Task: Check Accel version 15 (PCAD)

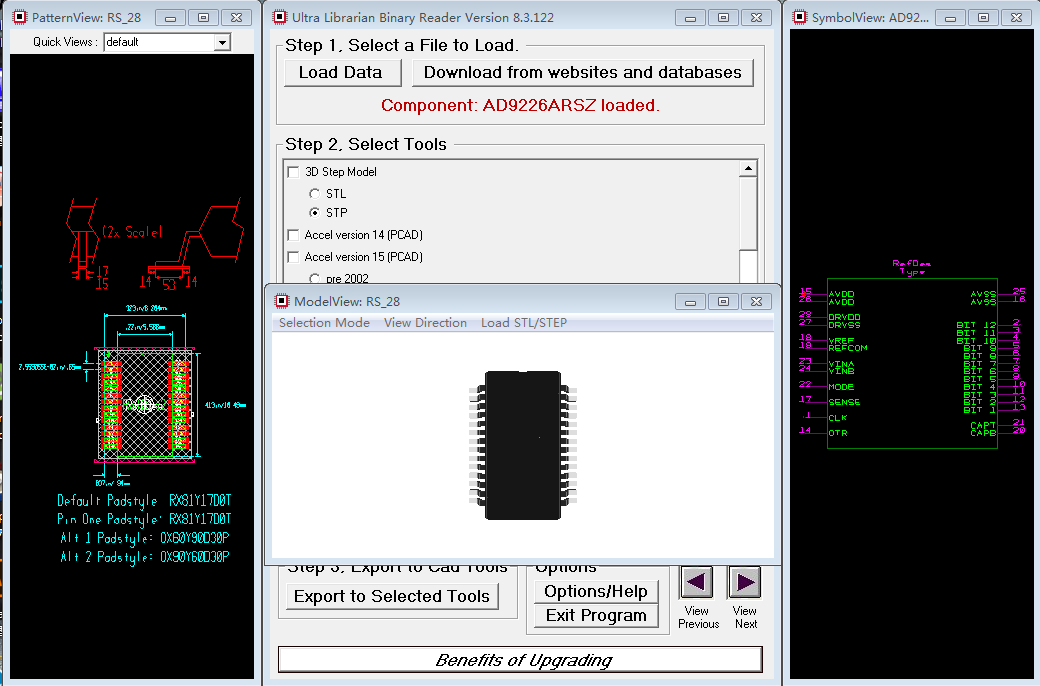Action: 293,257
